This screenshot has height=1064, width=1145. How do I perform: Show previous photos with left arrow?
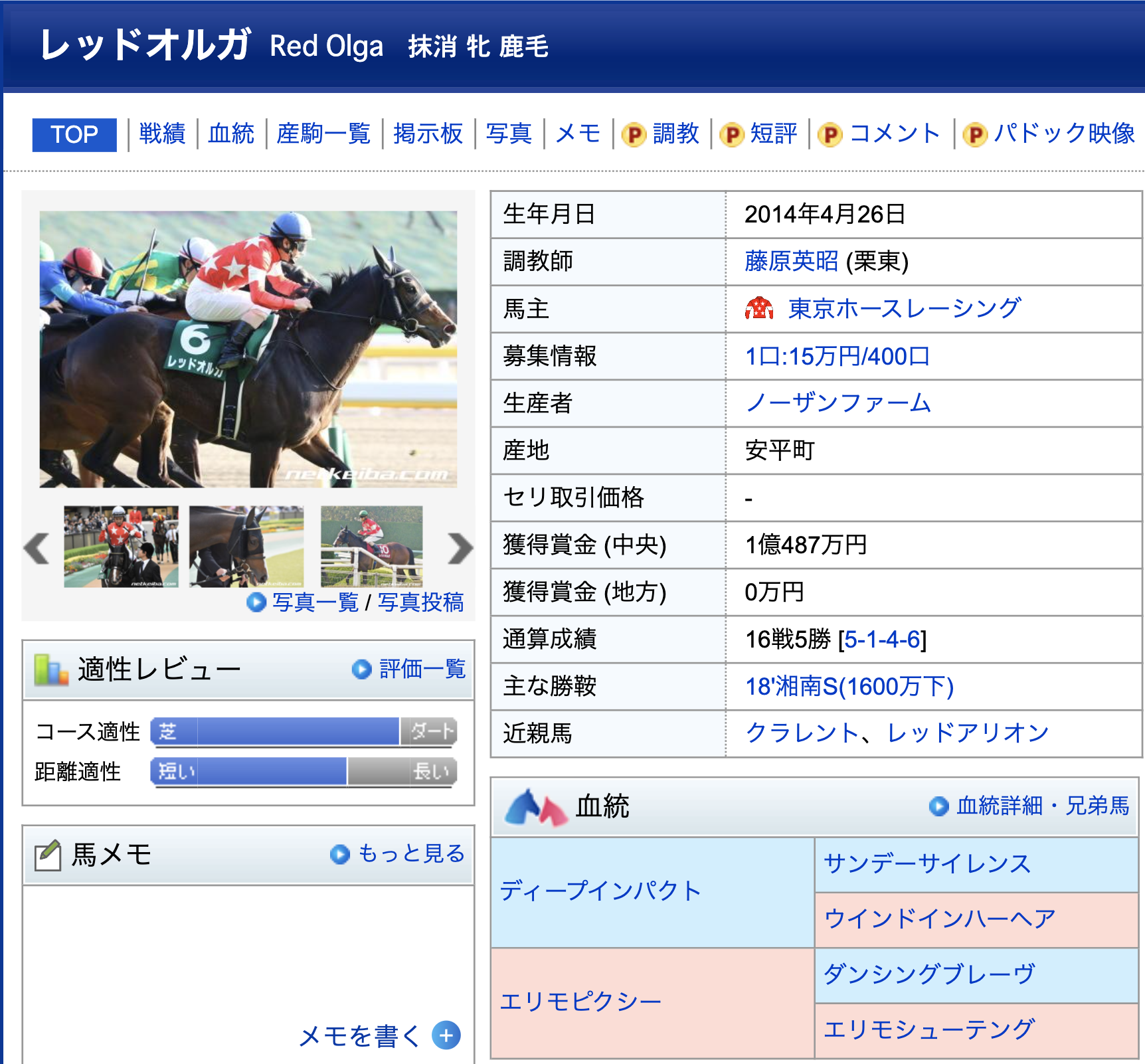point(37,548)
